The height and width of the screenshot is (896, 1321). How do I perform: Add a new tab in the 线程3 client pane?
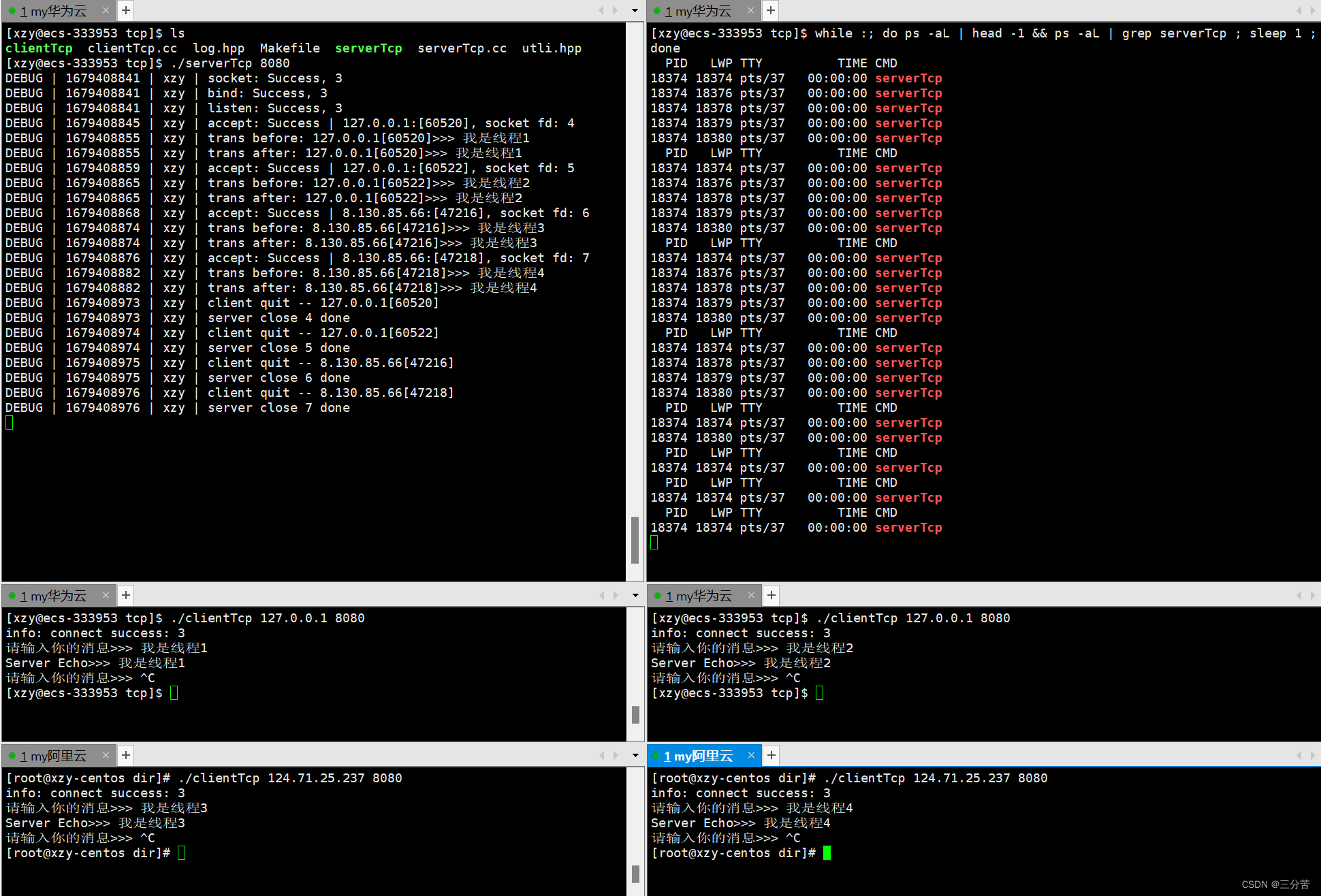click(x=126, y=755)
